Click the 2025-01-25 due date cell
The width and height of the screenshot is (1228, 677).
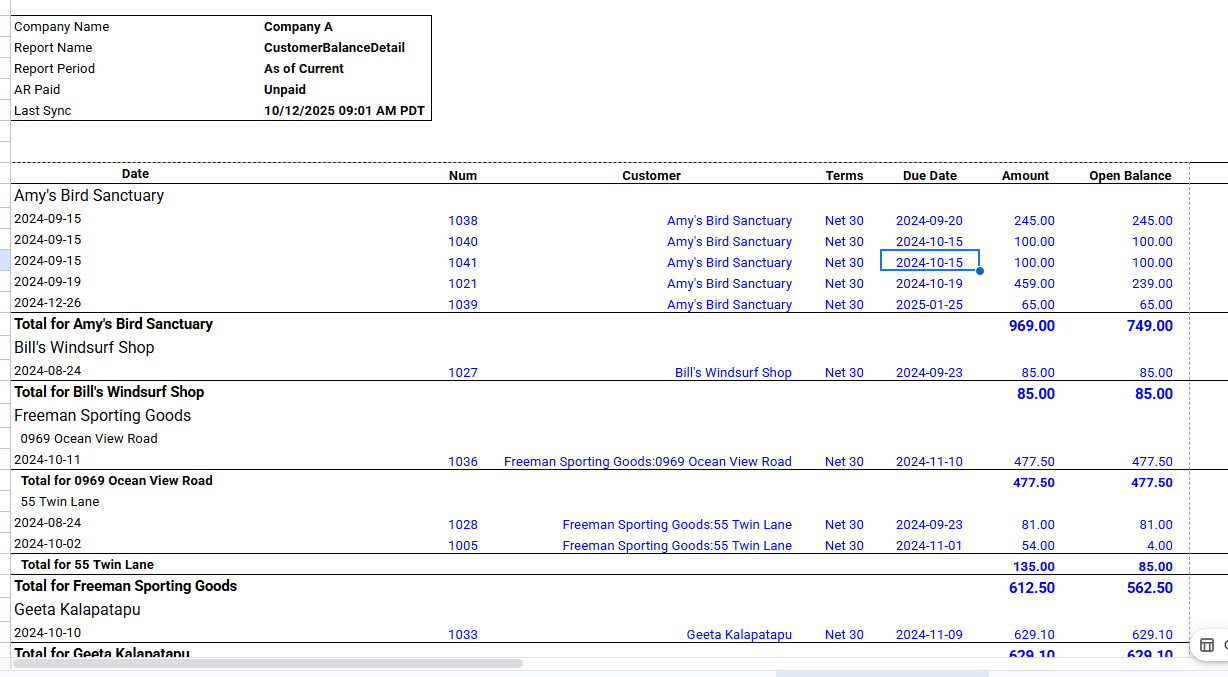pyautogui.click(x=929, y=305)
